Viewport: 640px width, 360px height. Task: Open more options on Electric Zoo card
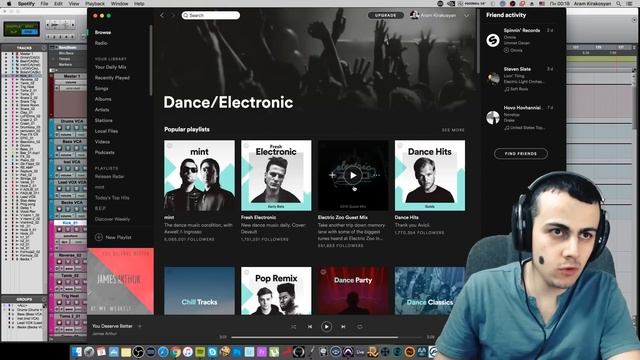point(376,175)
